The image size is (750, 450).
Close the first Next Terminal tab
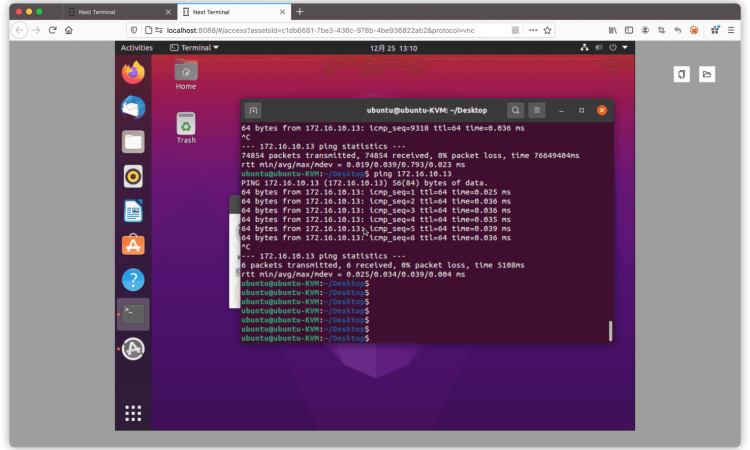(168, 12)
